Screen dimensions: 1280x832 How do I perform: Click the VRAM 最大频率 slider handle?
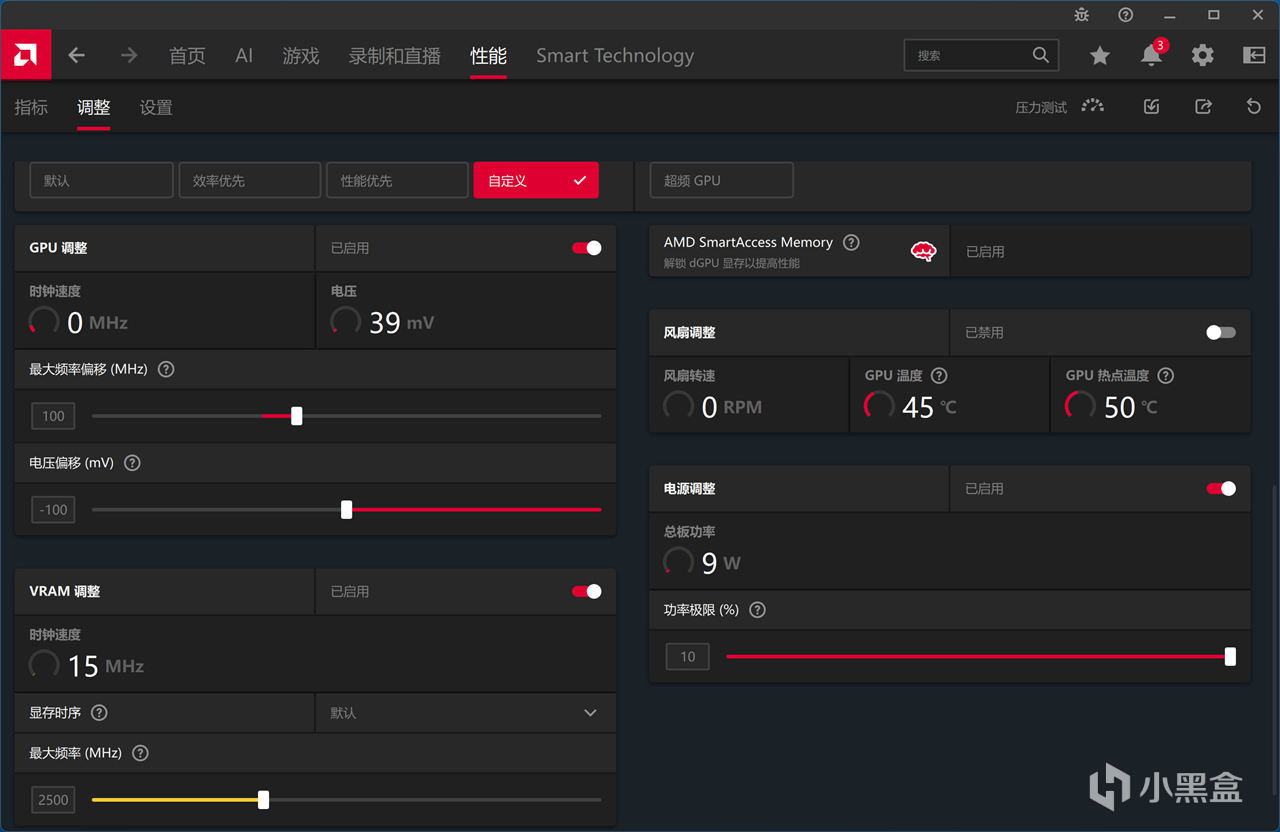[263, 800]
